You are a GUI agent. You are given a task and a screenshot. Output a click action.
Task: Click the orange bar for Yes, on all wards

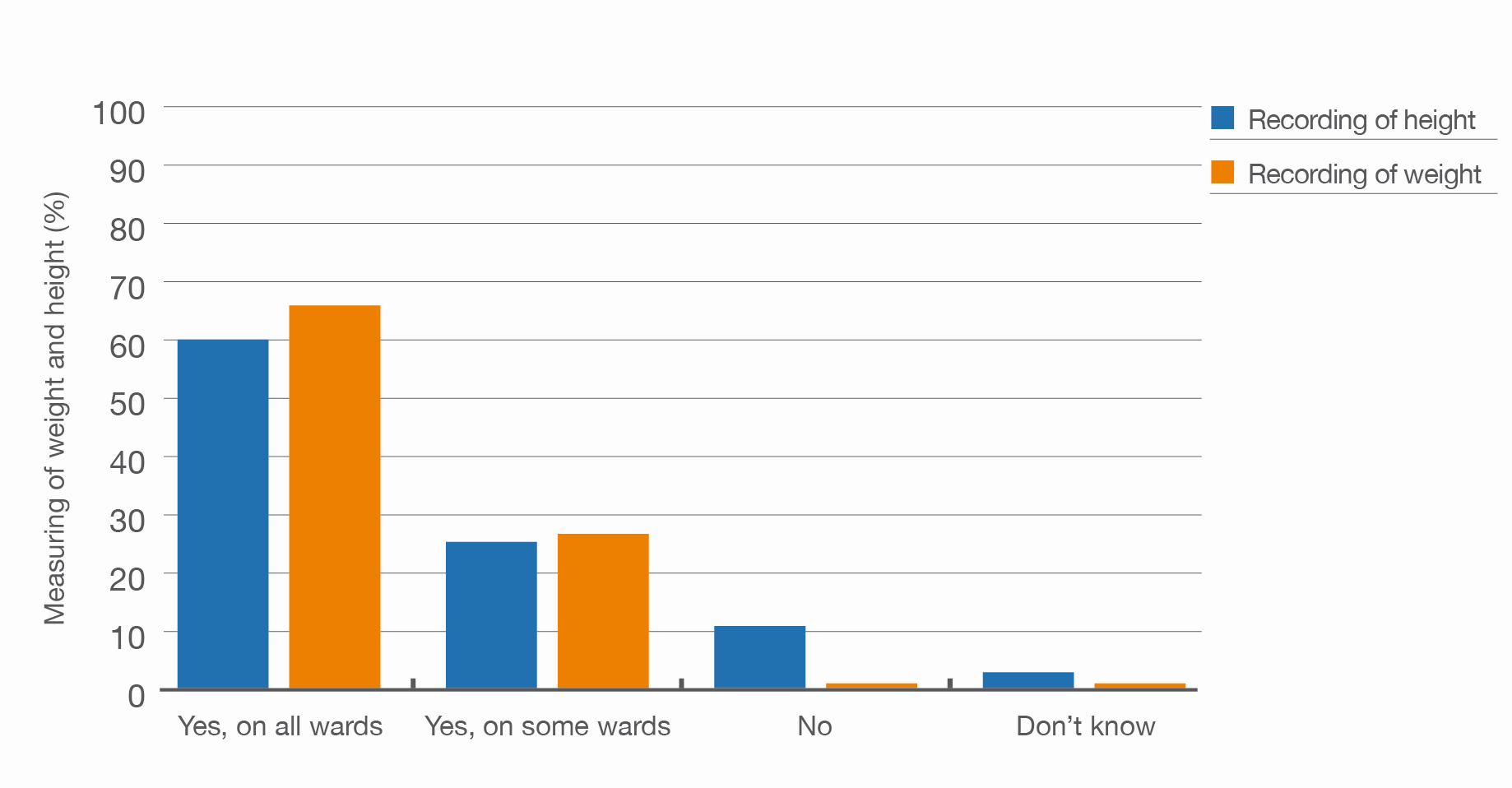click(335, 497)
